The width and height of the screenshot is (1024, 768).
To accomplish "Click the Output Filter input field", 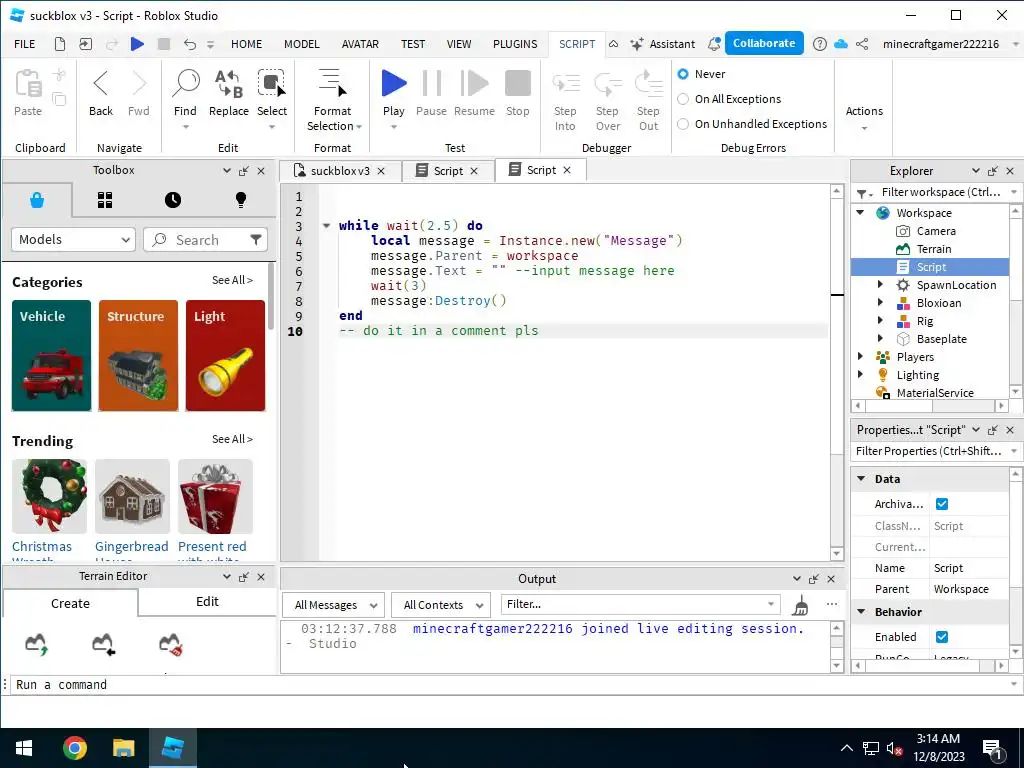I will [x=640, y=605].
